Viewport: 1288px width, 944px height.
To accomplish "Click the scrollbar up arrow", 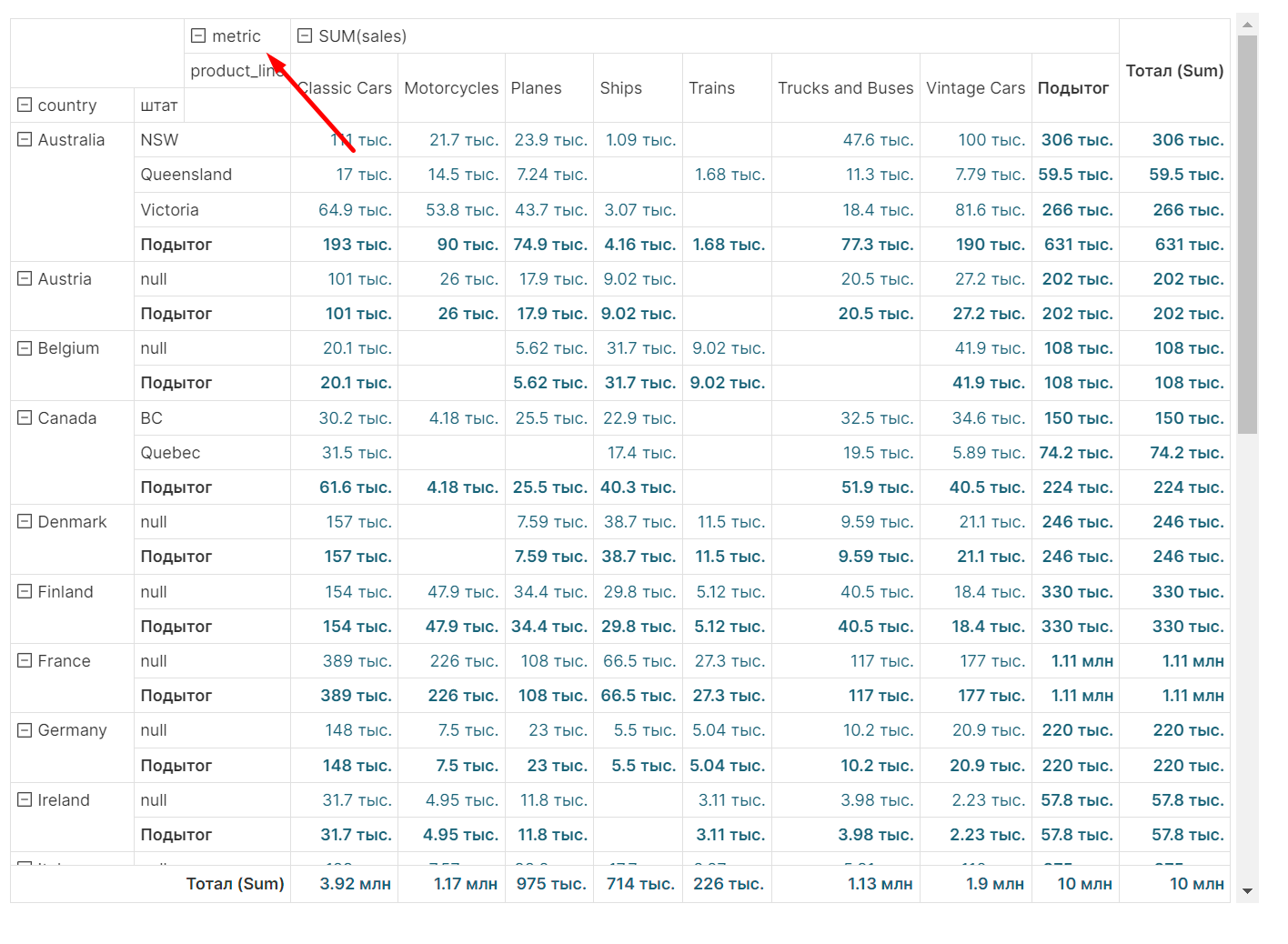I will click(1247, 25).
